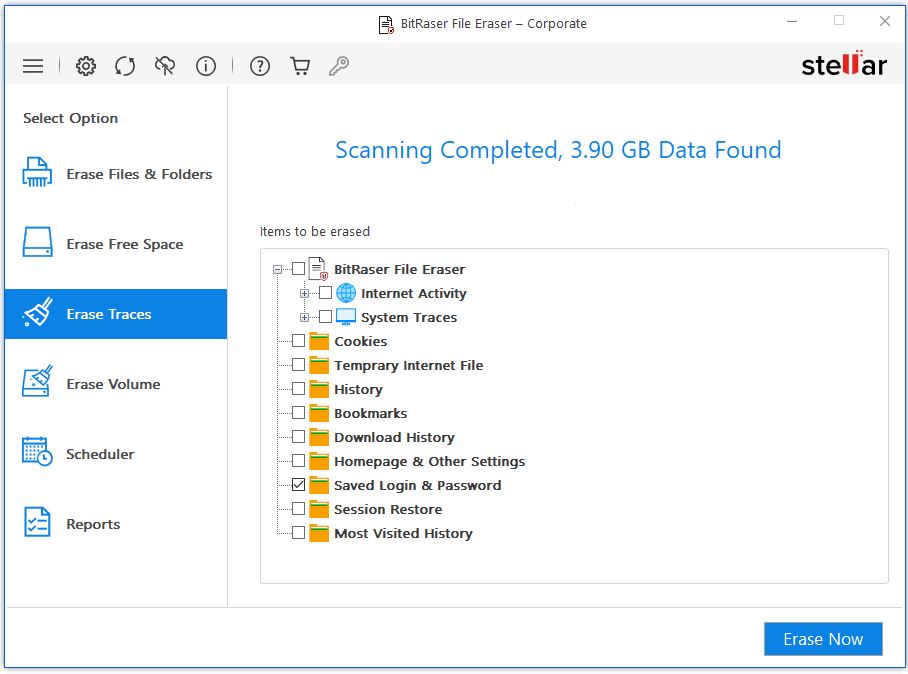
Task: Click the shopping cart buy icon
Action: click(300, 66)
